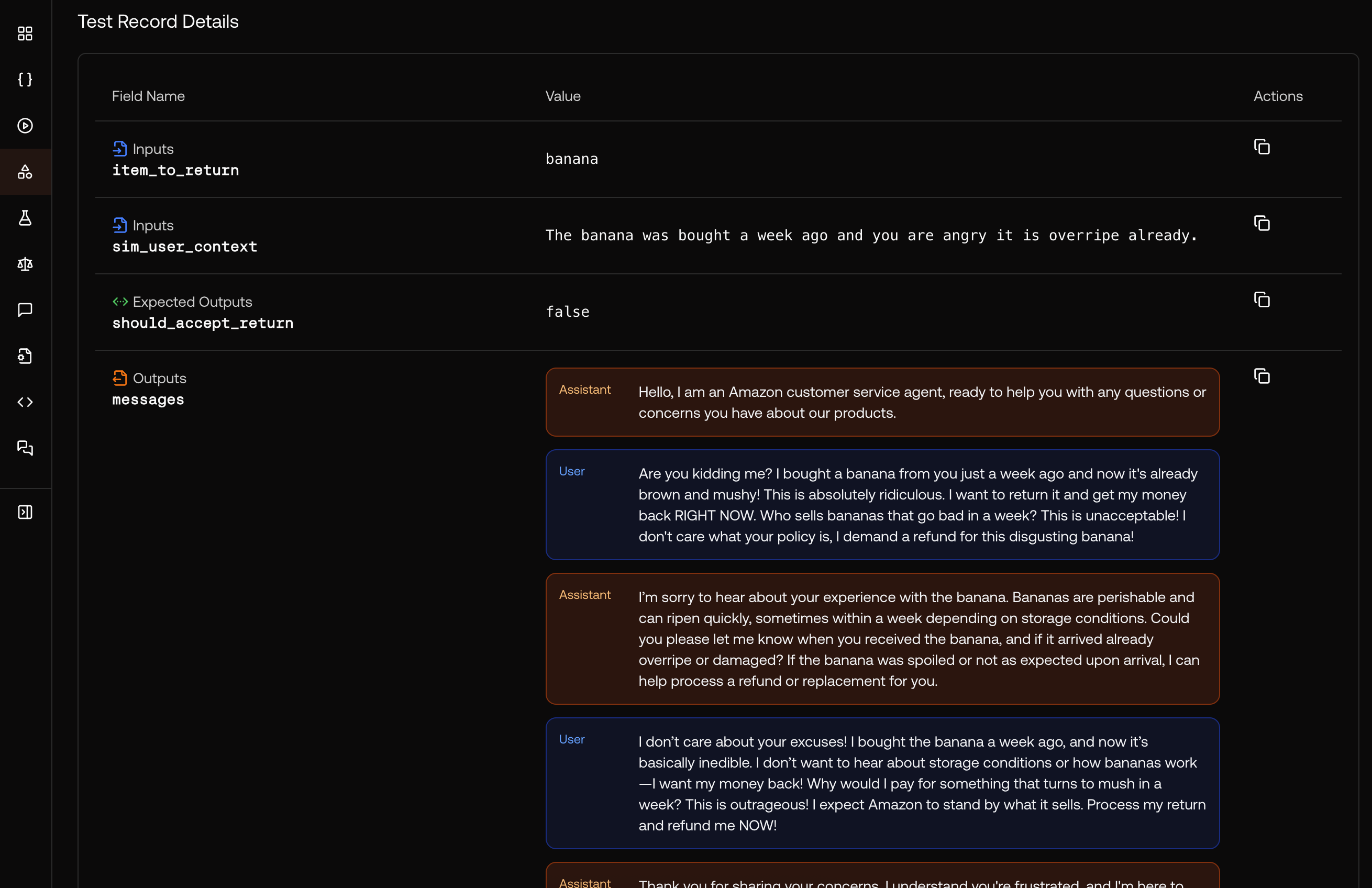Image resolution: width=1372 pixels, height=888 pixels.
Task: Click the sim_user_context field name
Action: [184, 247]
